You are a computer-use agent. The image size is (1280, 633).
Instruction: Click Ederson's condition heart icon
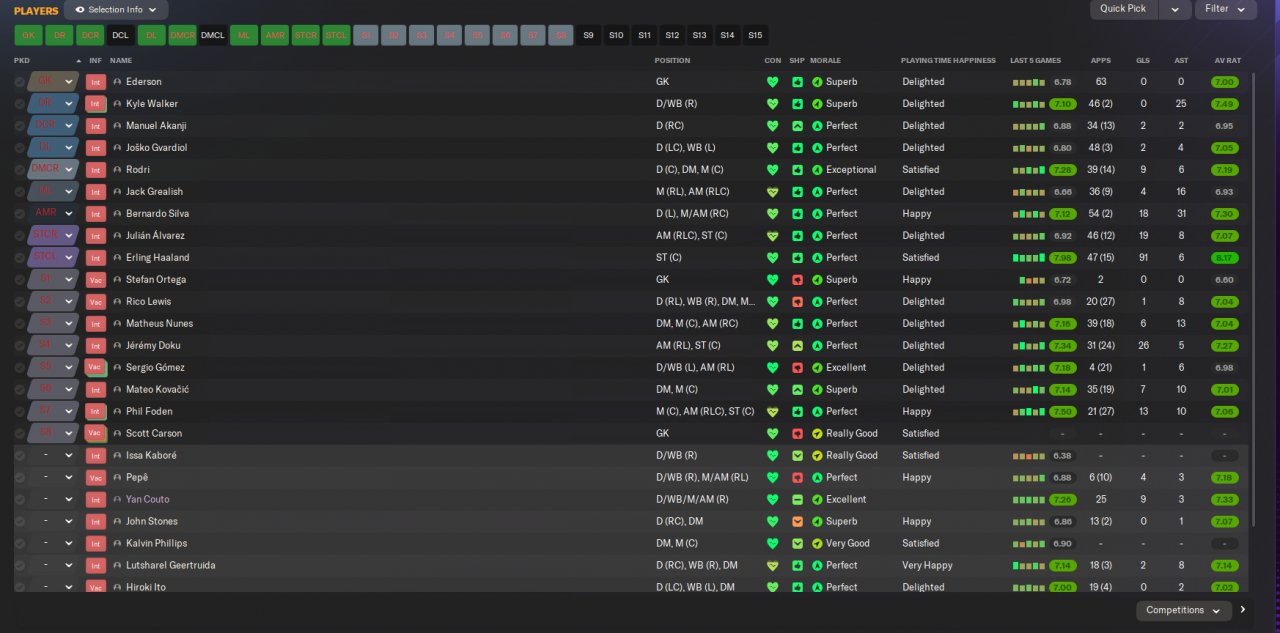[x=772, y=82]
